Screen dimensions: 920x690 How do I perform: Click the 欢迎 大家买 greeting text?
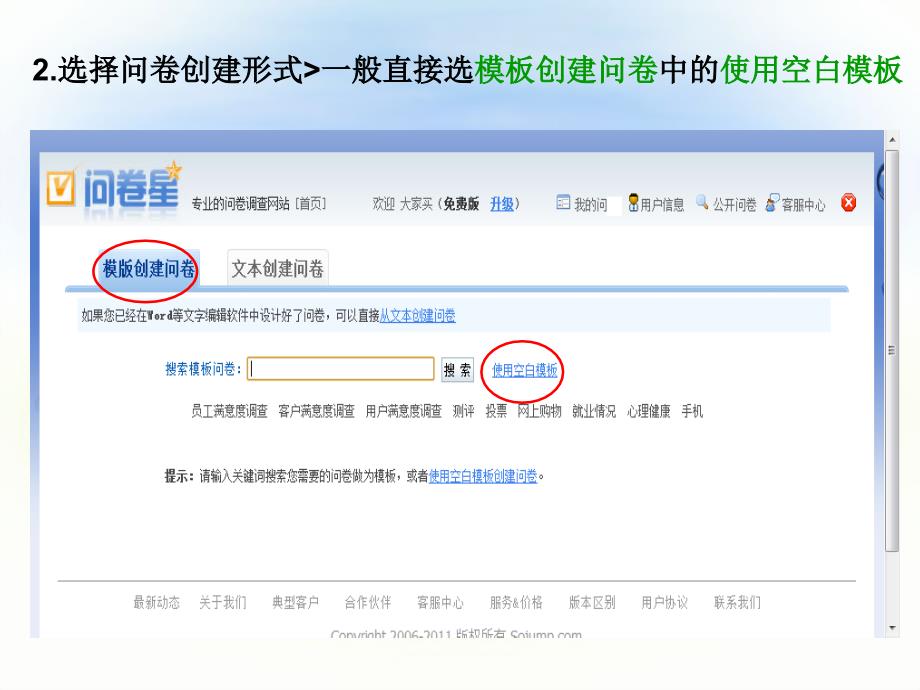coord(402,204)
